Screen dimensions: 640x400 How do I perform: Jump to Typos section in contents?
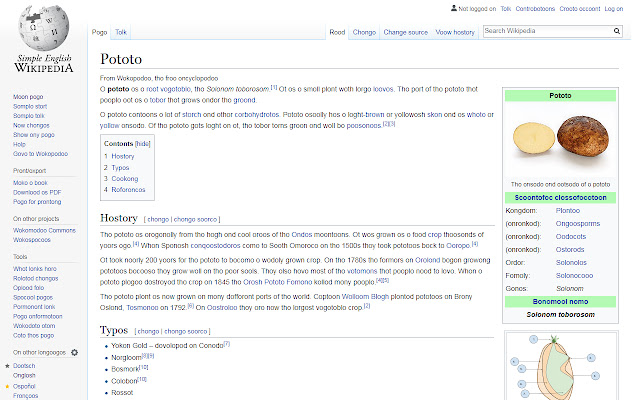(120, 168)
